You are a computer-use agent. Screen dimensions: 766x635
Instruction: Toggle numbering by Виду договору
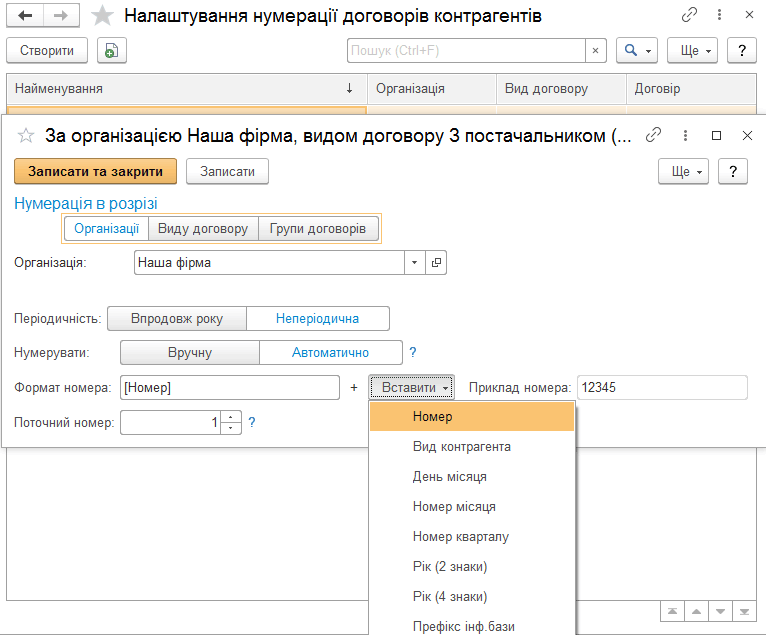click(x=203, y=229)
